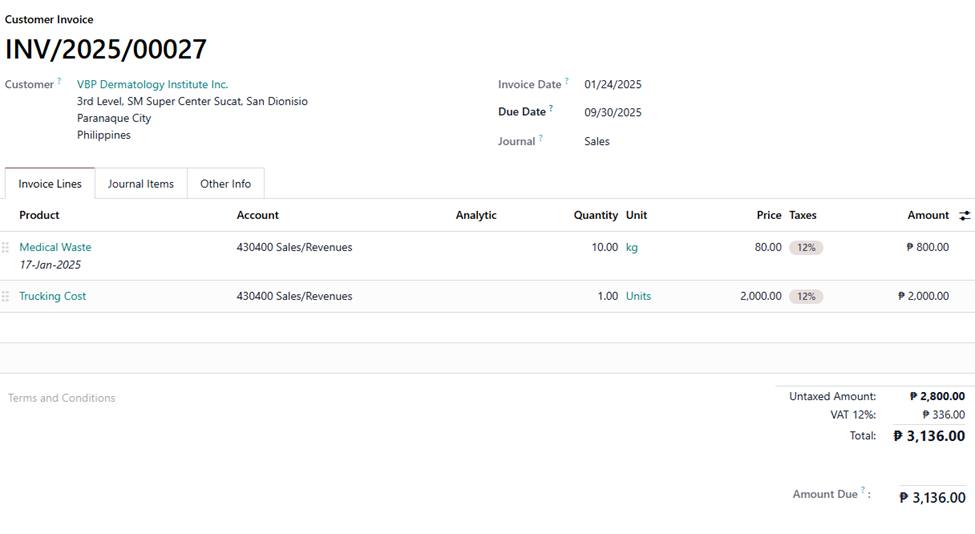Click the 12% tax tag on Medical Waste
Screen dimensions: 975x534
[x=805, y=247]
